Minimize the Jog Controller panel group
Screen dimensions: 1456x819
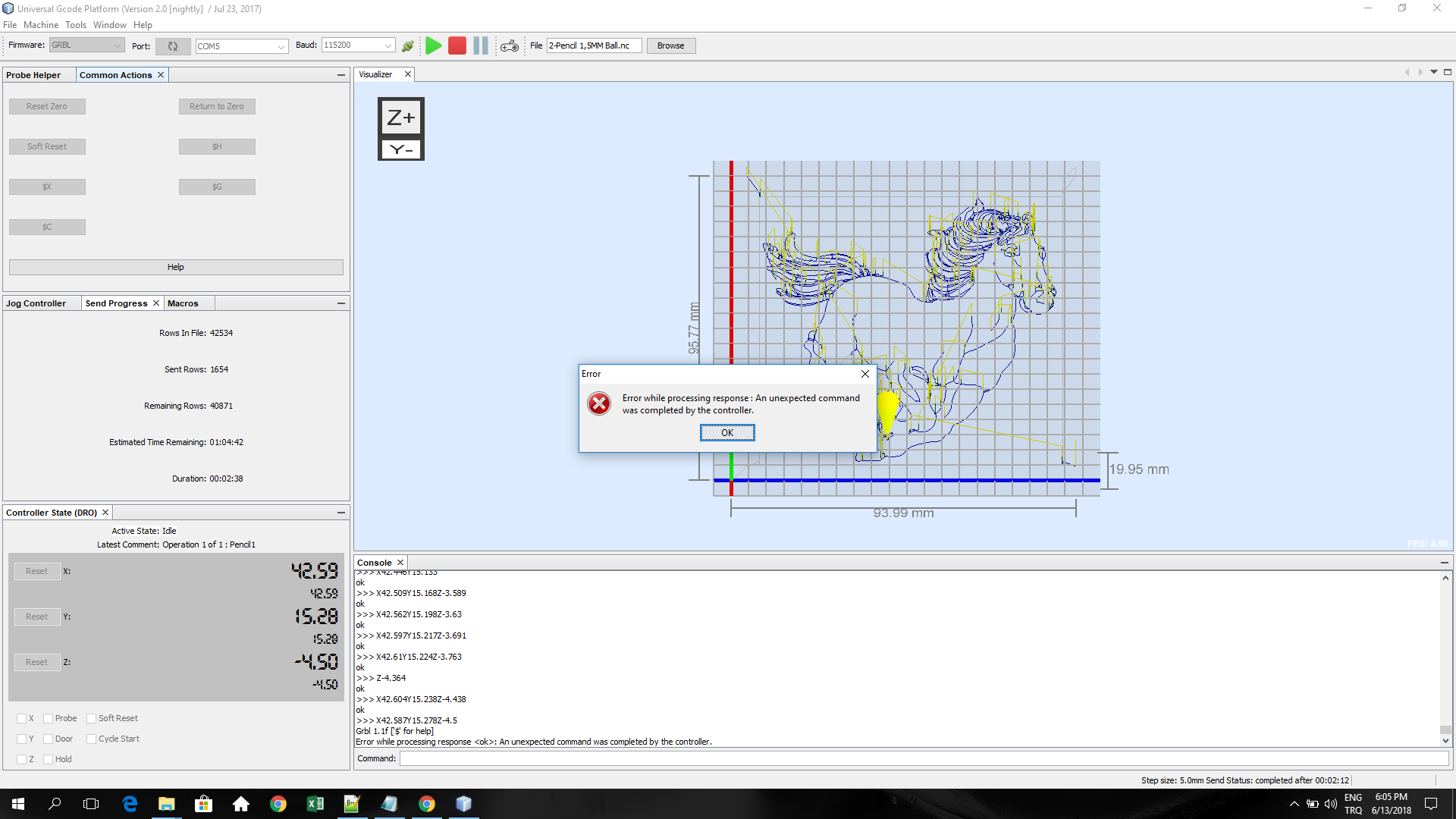(x=341, y=303)
